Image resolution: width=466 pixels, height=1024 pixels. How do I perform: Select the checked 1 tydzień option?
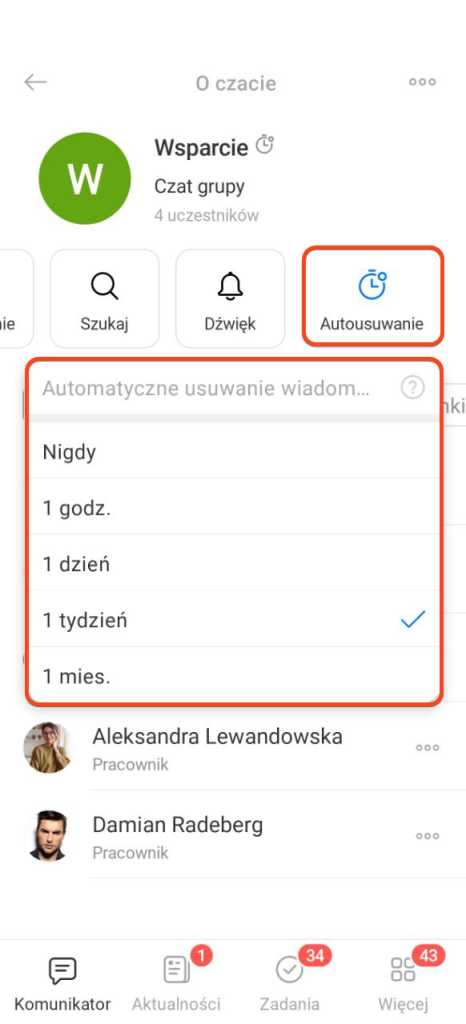point(234,620)
